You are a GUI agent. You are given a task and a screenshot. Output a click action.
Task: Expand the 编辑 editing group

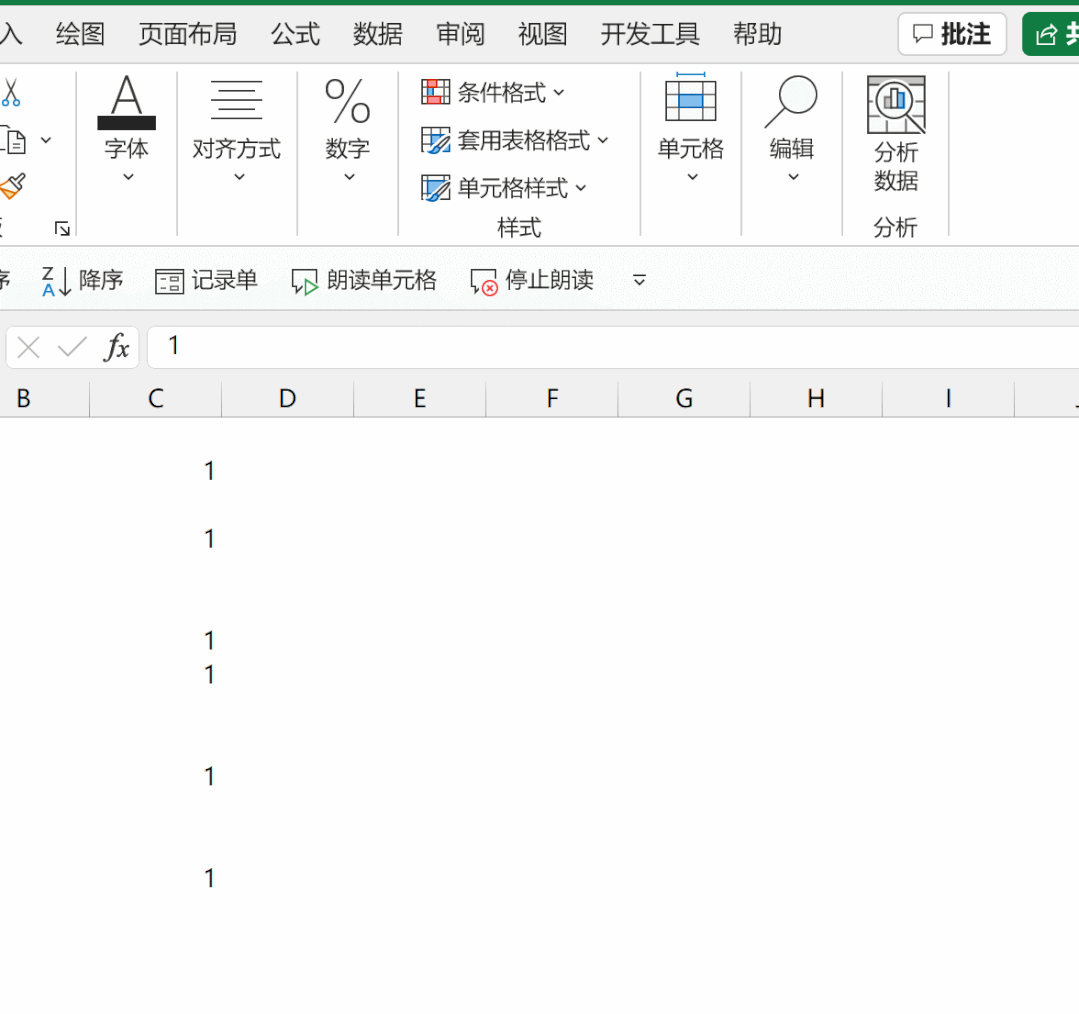pyautogui.click(x=791, y=129)
